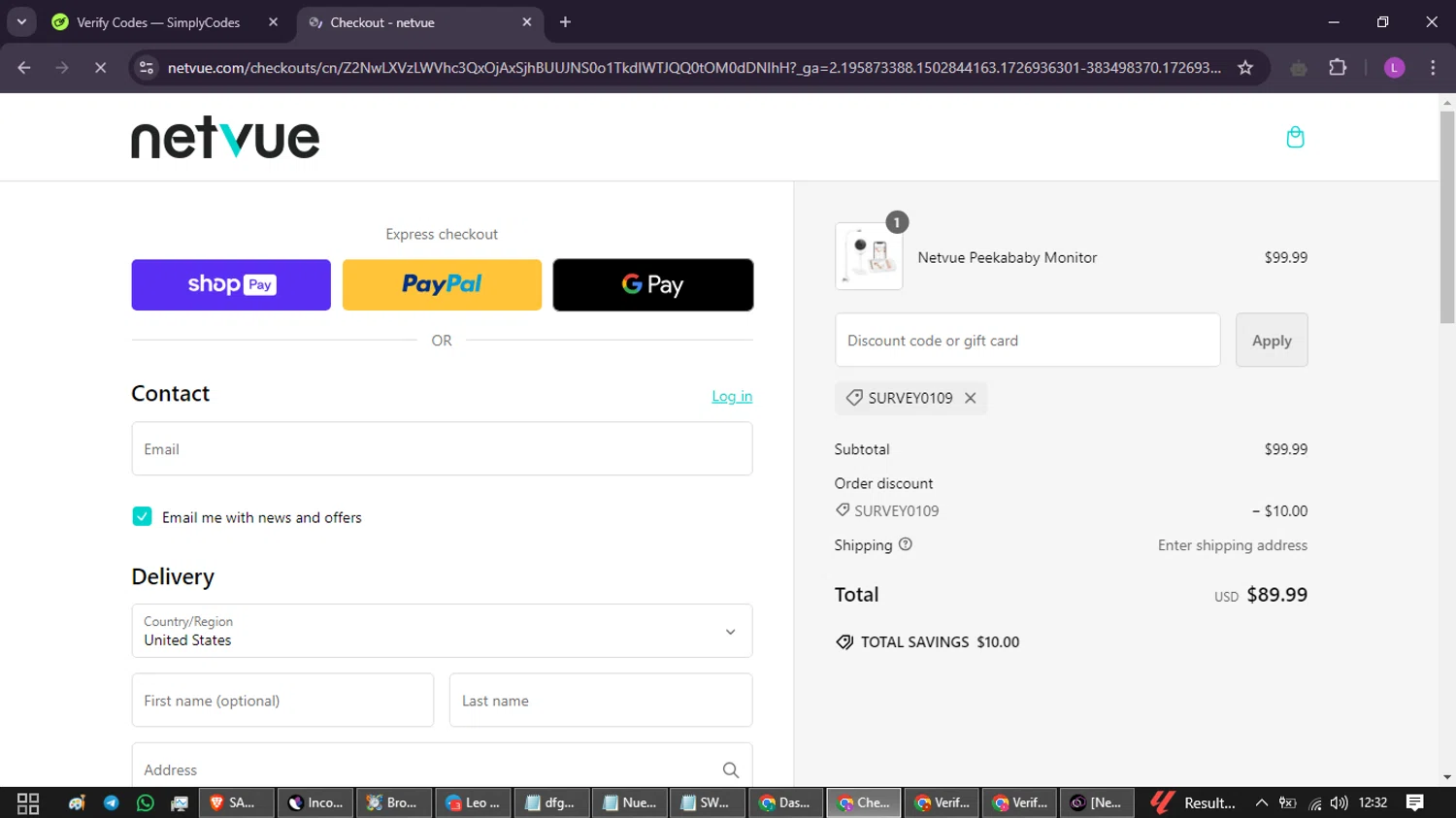Pay with Shop Pay
1456x818 pixels.
click(231, 284)
